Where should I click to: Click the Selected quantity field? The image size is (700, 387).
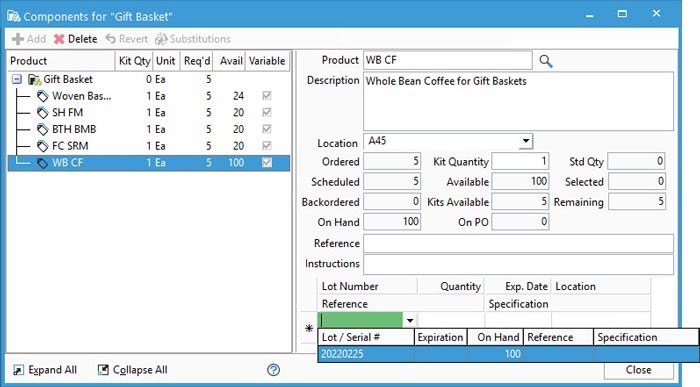(637, 181)
